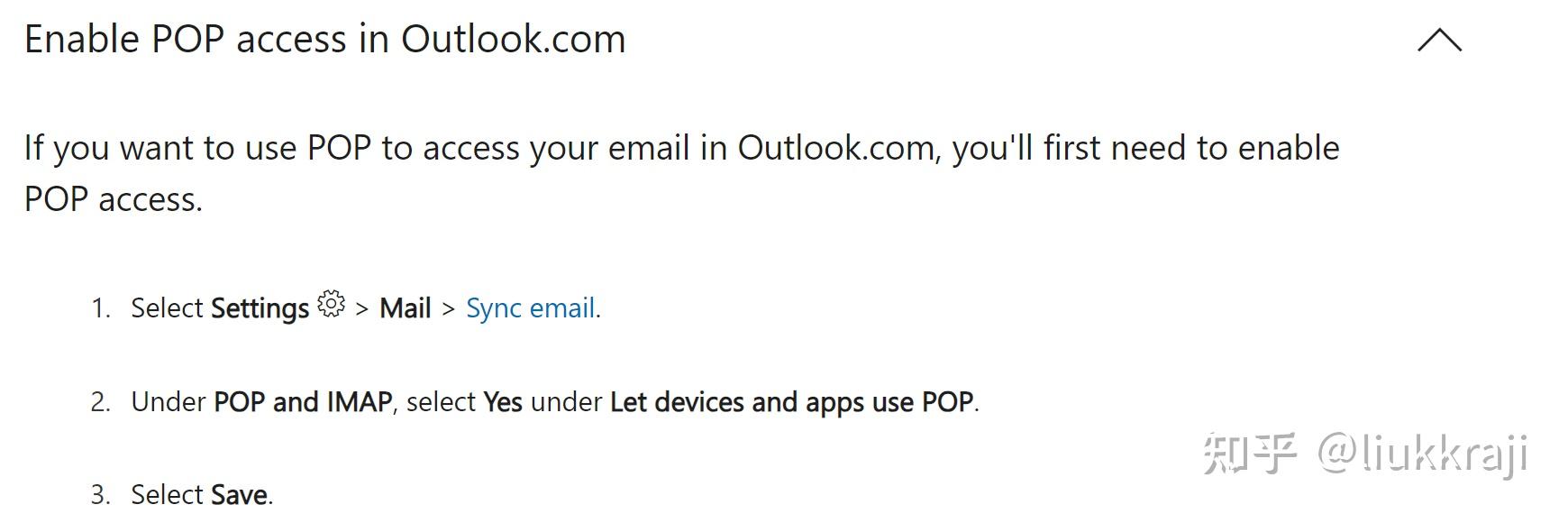Open the 'Sync email' link
1568x523 pixels.
point(530,308)
